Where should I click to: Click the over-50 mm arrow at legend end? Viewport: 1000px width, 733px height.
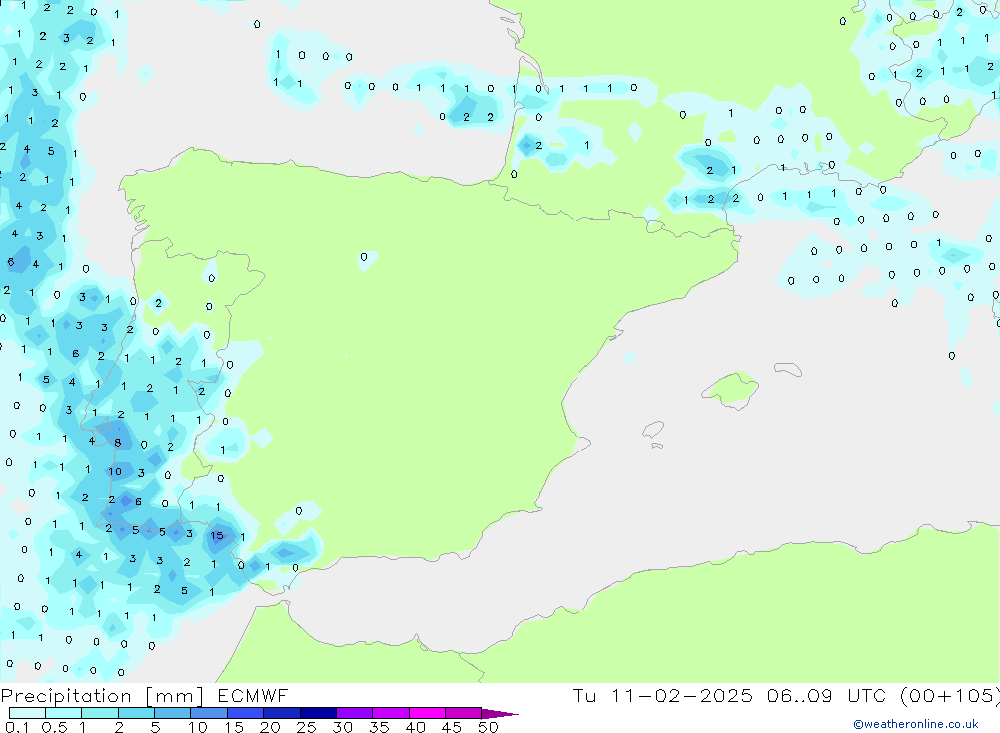pos(500,714)
